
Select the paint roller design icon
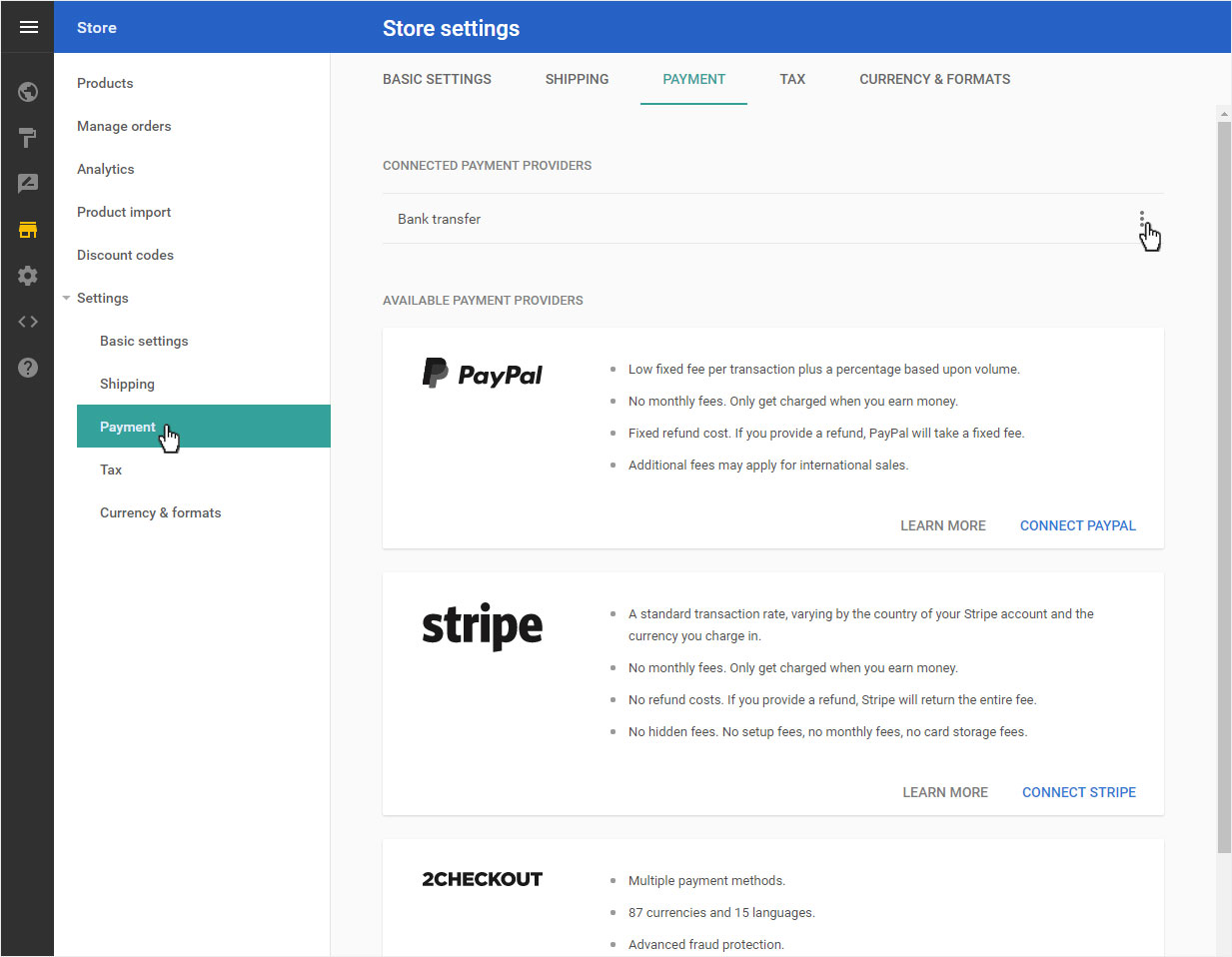click(28, 138)
